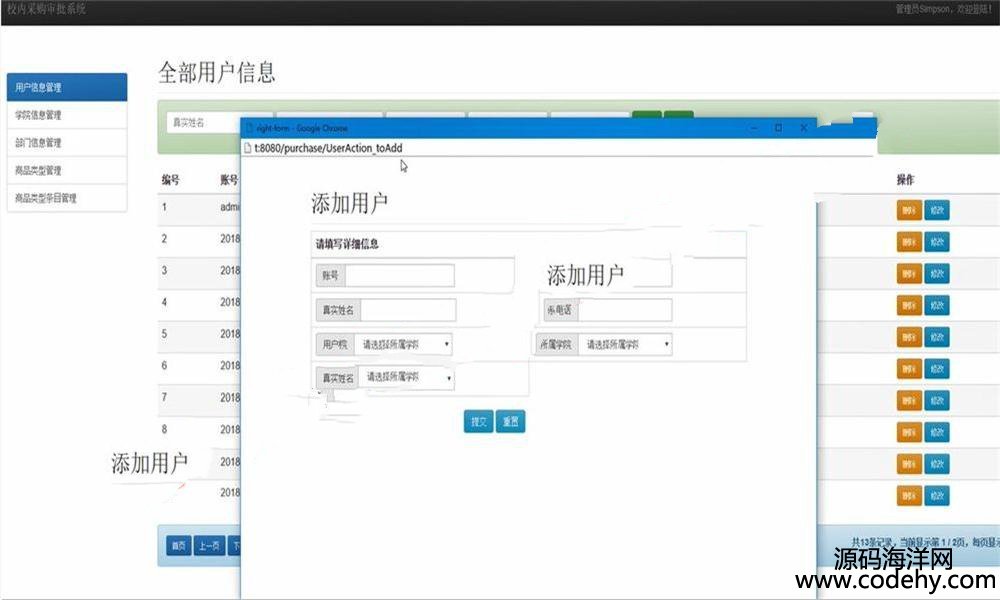
Task: Click 校内采购审批系统 title in top bar
Action: [x=47, y=10]
